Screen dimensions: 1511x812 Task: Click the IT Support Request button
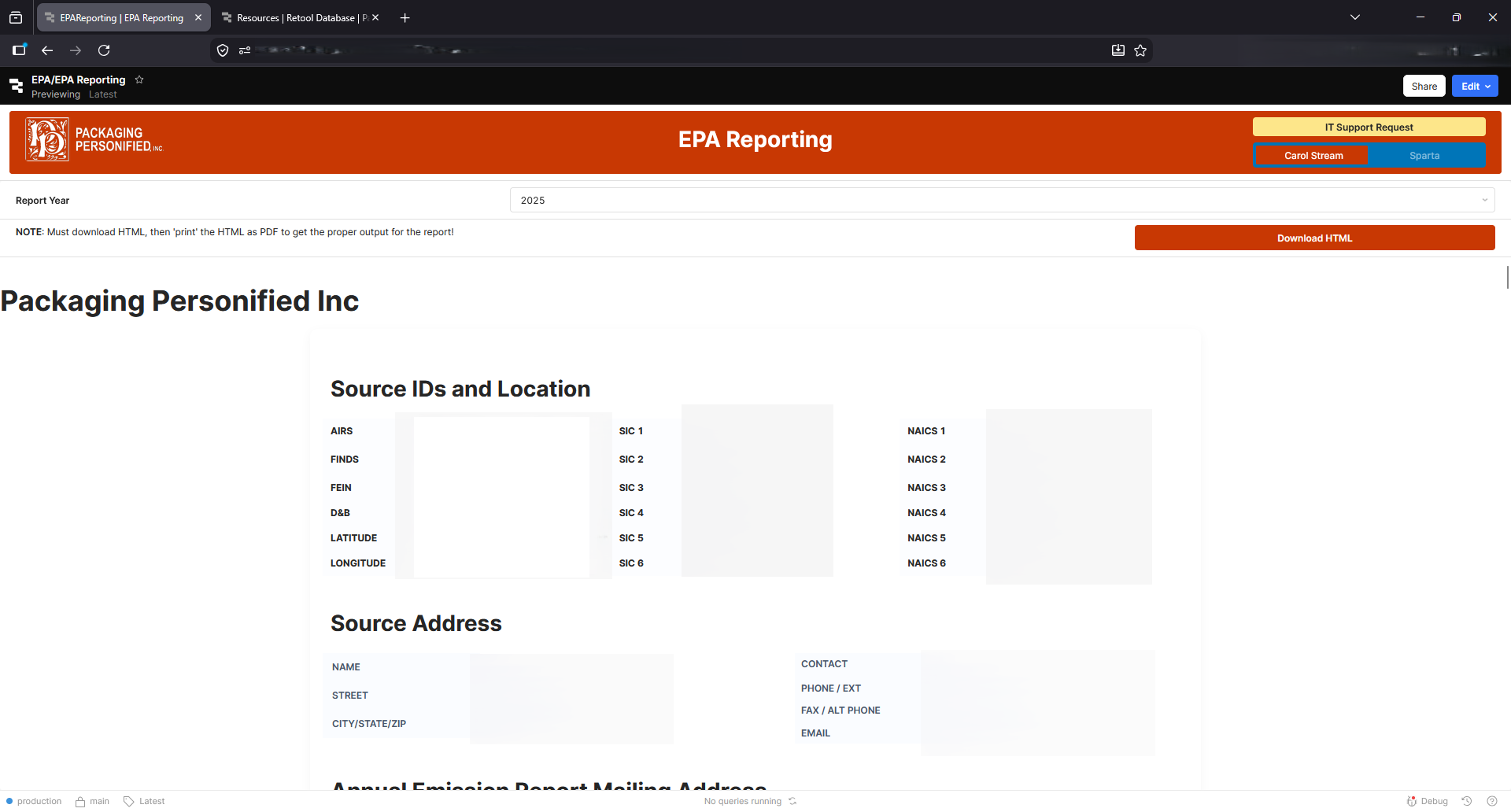(1369, 127)
